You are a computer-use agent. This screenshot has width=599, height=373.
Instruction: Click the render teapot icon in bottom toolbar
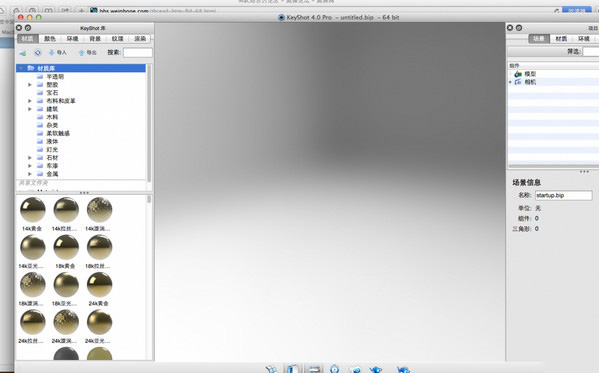pyautogui.click(x=376, y=369)
